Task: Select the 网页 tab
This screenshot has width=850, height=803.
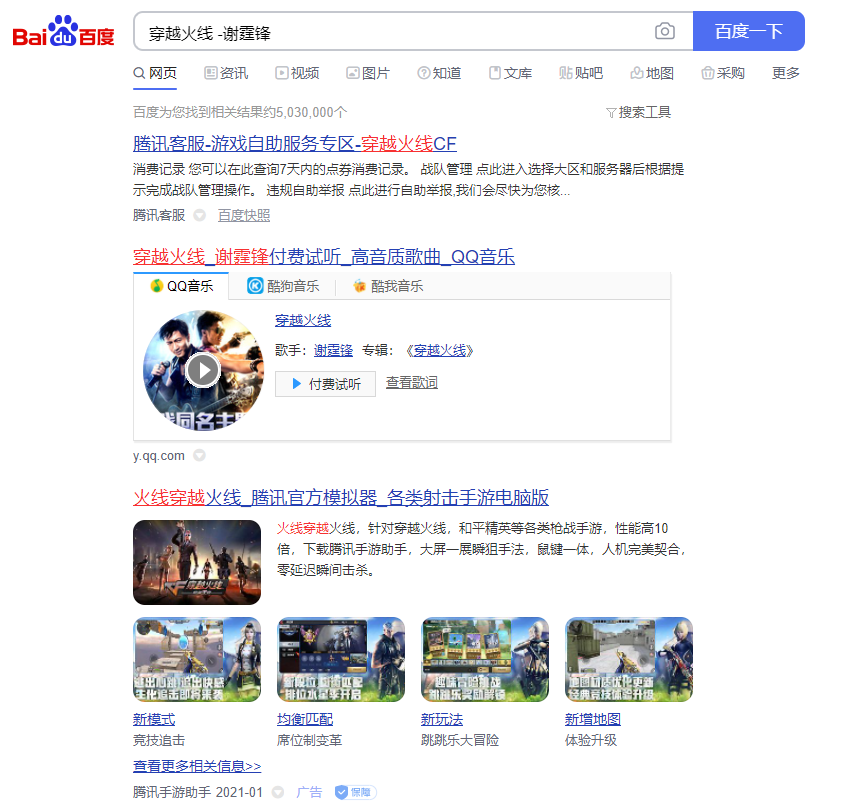Action: tap(155, 73)
